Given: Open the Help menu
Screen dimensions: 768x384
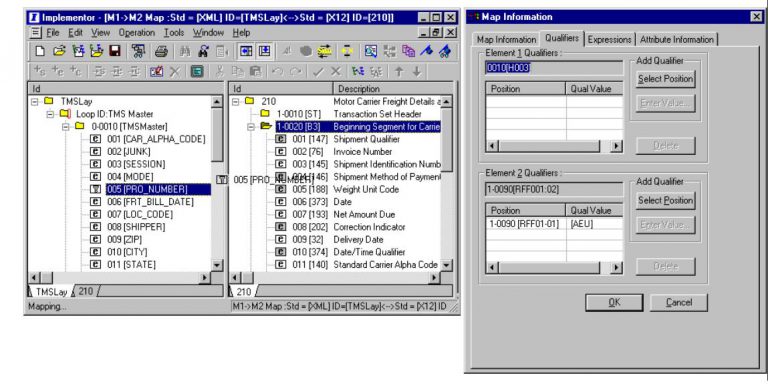Looking at the screenshot, I should click(241, 33).
